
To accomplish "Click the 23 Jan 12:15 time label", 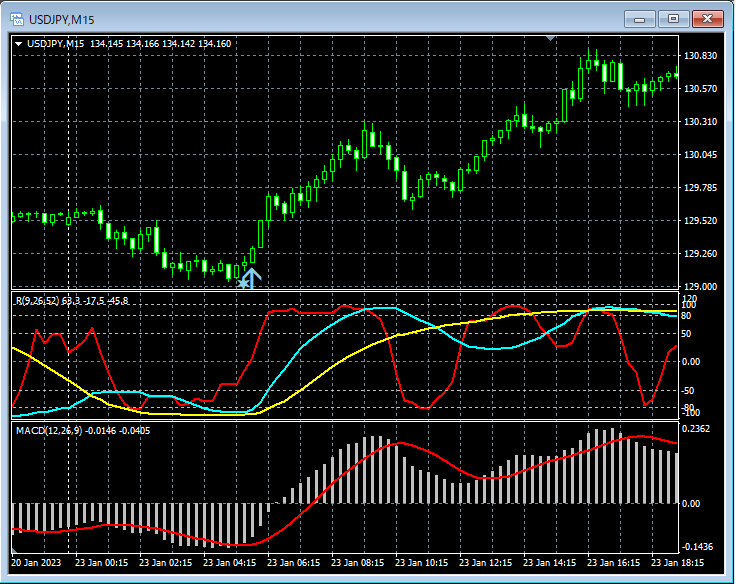I will point(485,562).
